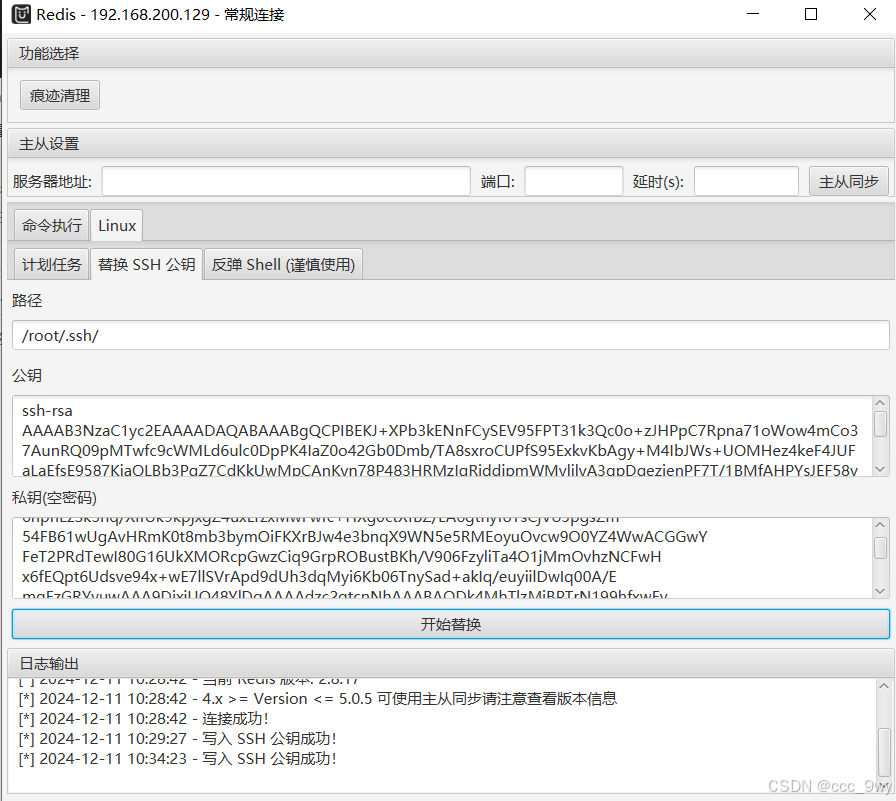Click the 主从设置 section header
The width and height of the screenshot is (896, 801).
(x=450, y=143)
